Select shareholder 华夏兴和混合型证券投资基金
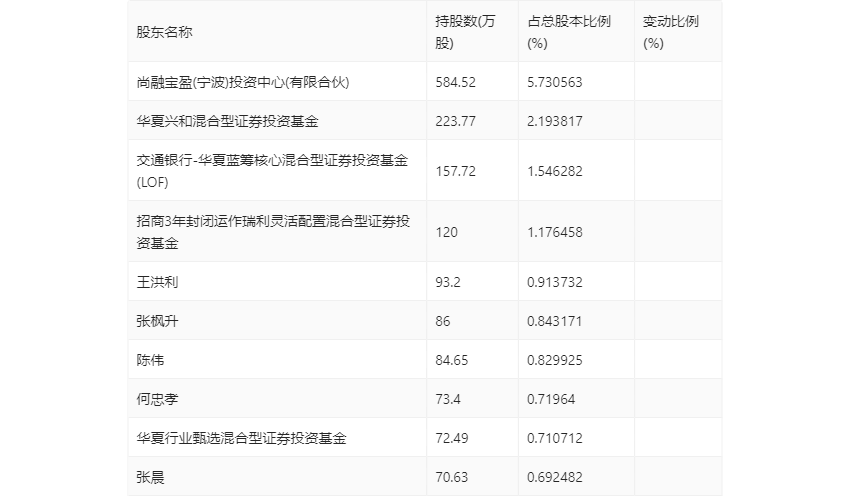This screenshot has width=850, height=496. 227,121
